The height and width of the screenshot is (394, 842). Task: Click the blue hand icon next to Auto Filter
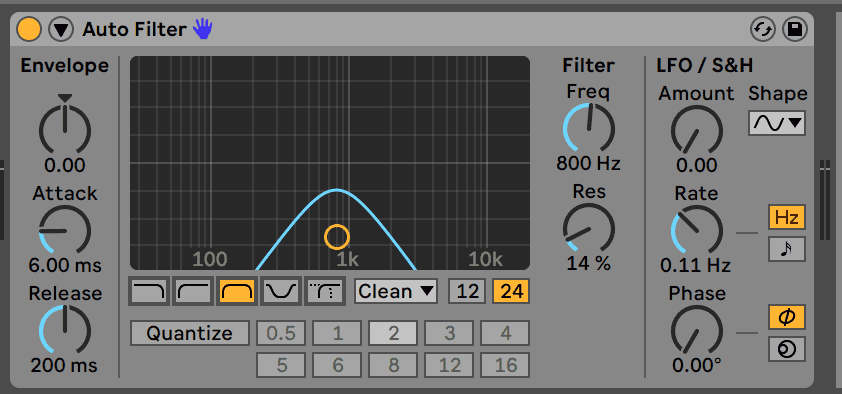point(203,29)
